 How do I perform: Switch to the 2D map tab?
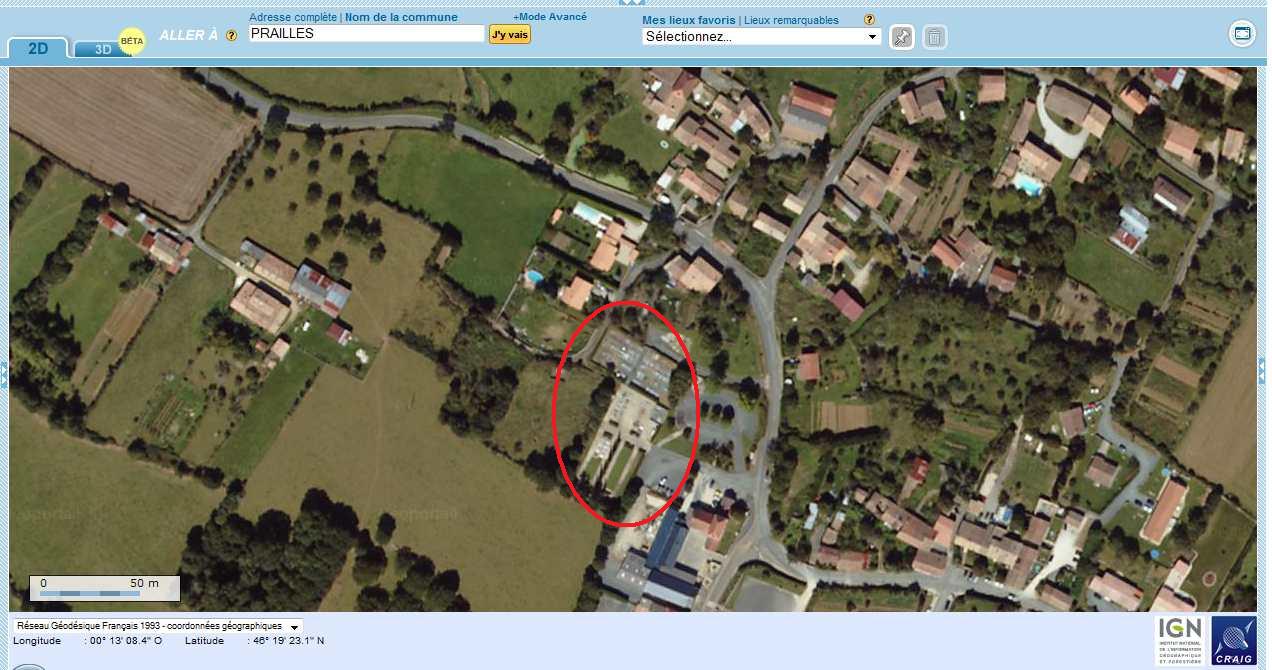coord(37,47)
